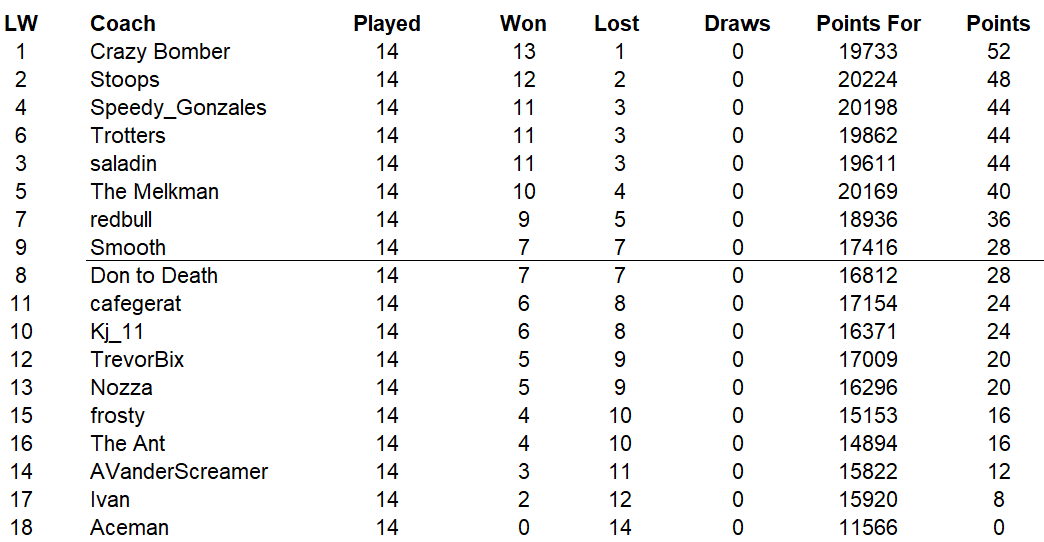Click the Coach column header
Viewport: 1044px width, 542px height.
(123, 24)
